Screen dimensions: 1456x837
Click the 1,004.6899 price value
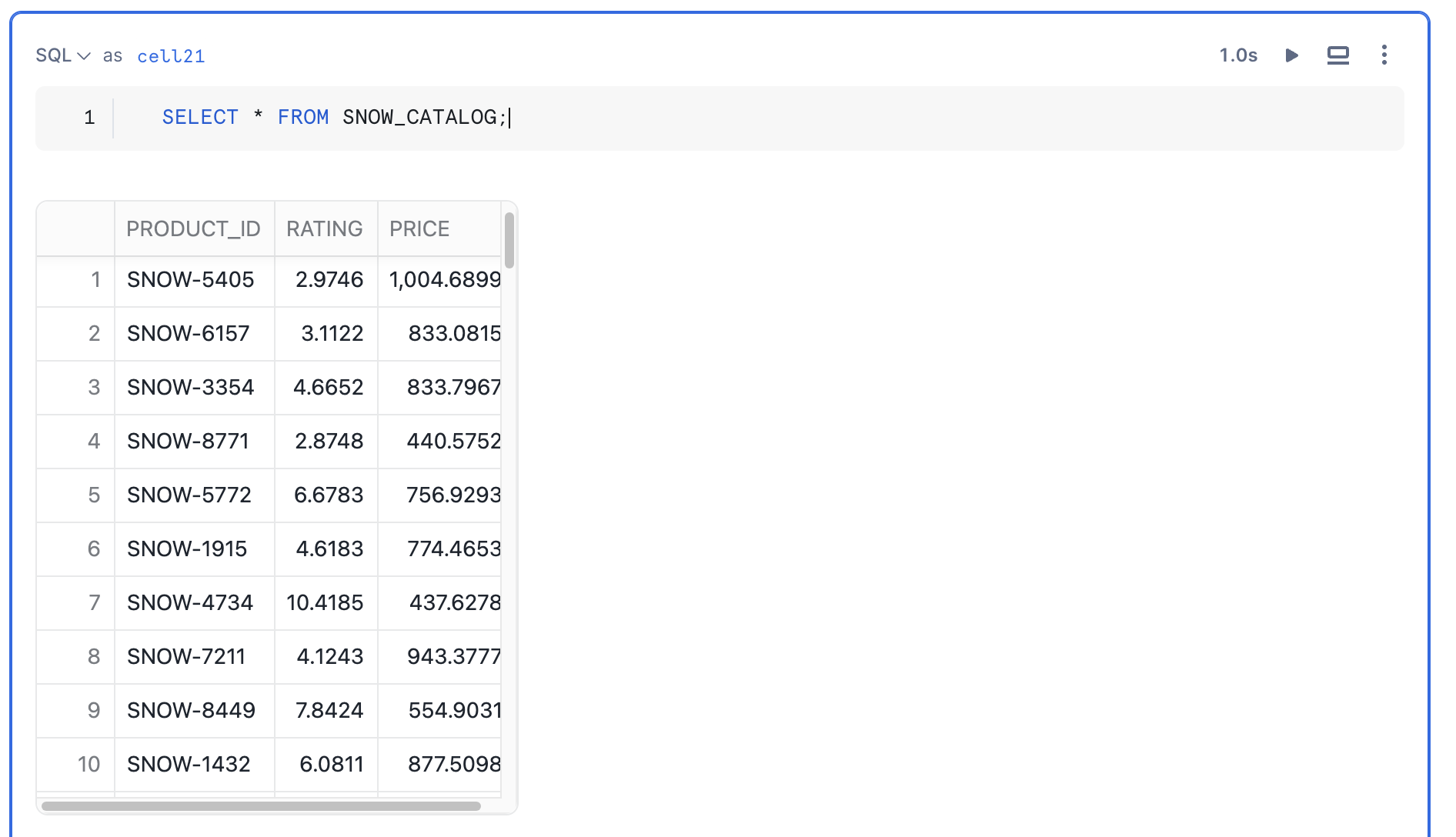445,280
